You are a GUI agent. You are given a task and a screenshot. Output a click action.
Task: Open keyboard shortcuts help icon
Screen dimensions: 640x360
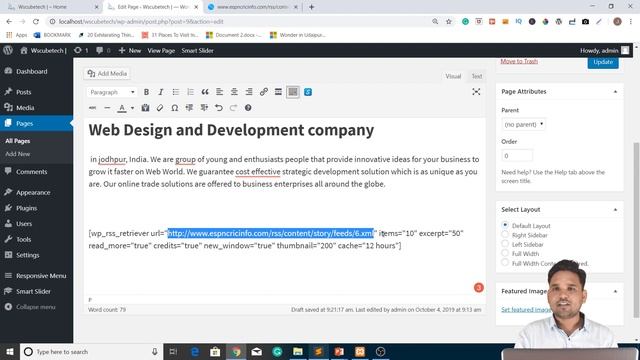248,108
